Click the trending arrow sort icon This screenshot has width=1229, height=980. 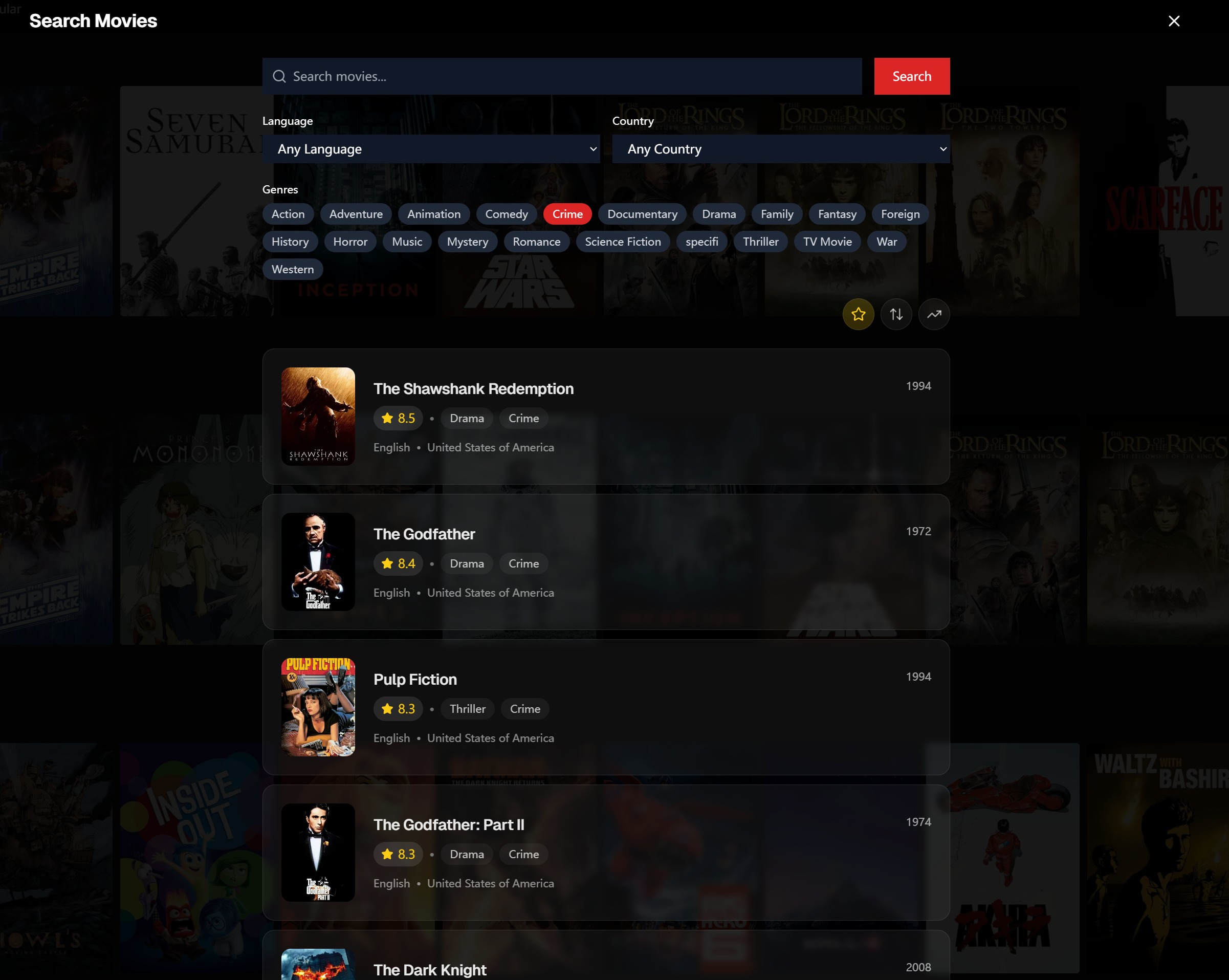click(934, 314)
